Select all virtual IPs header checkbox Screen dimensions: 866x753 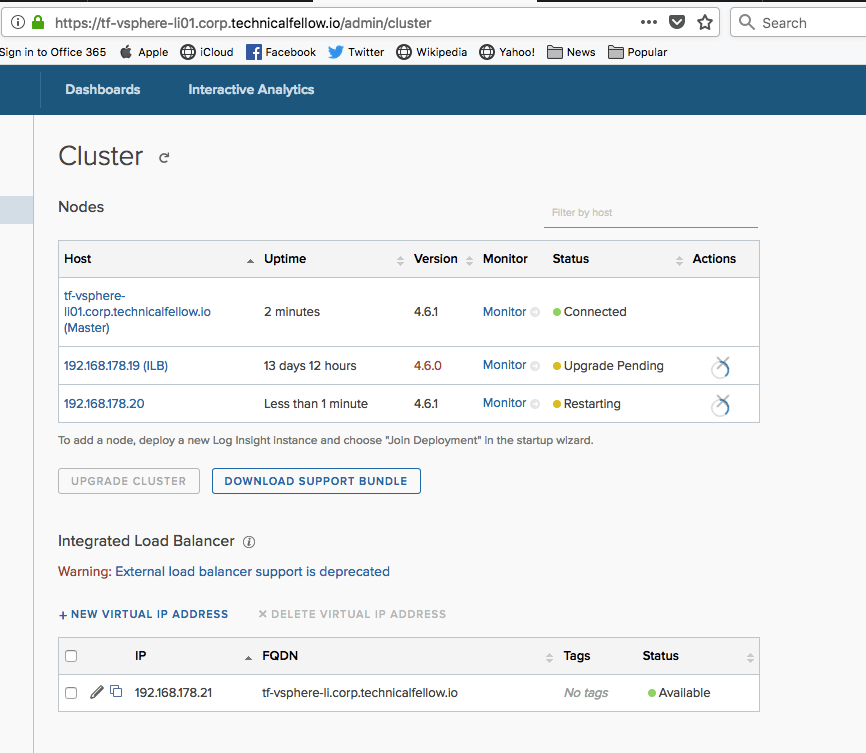click(71, 656)
